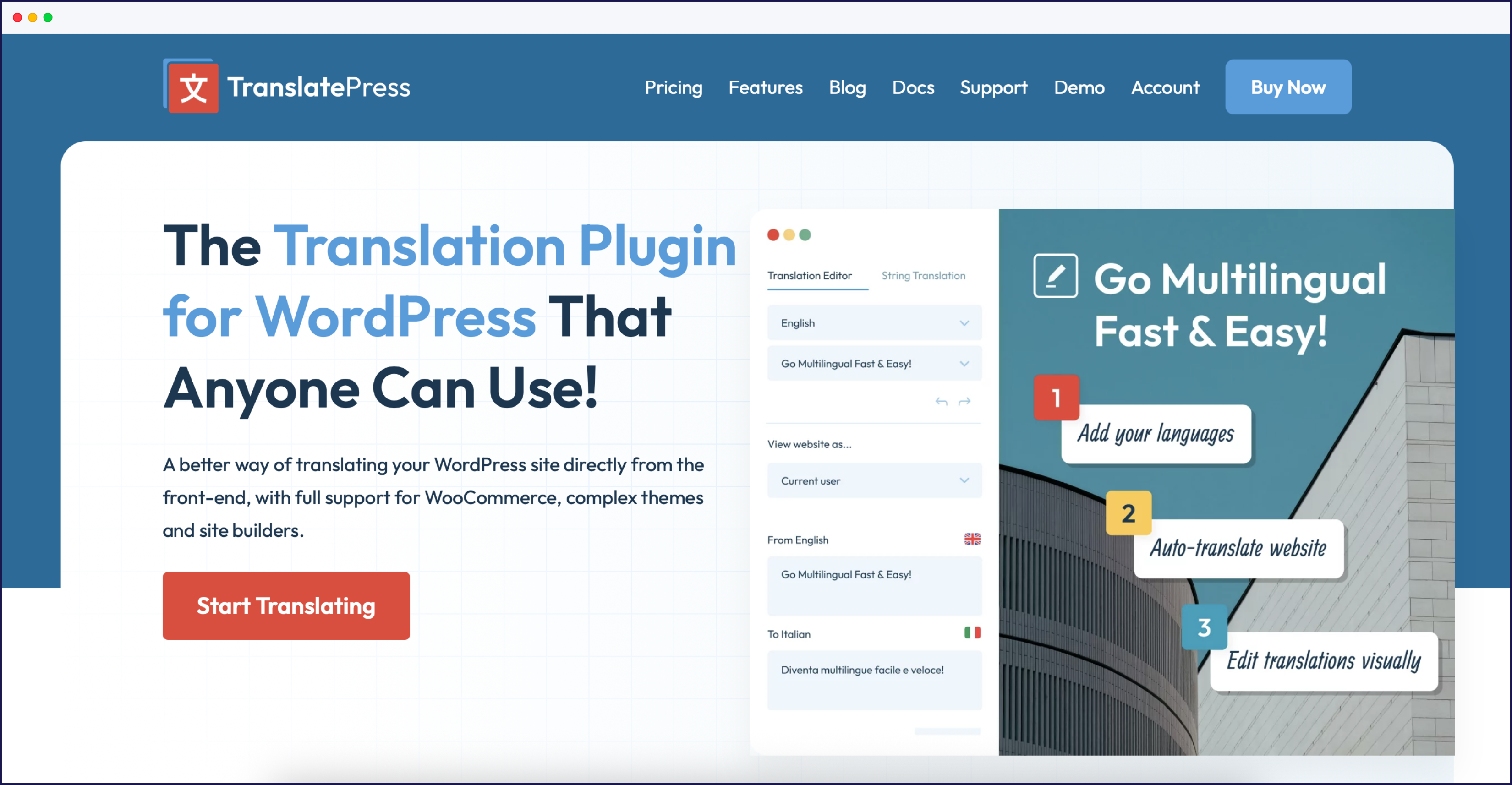Screen dimensions: 1512x785
Task: Open the Go Multilingual Fast & Easy string dropdown
Action: pos(874,364)
